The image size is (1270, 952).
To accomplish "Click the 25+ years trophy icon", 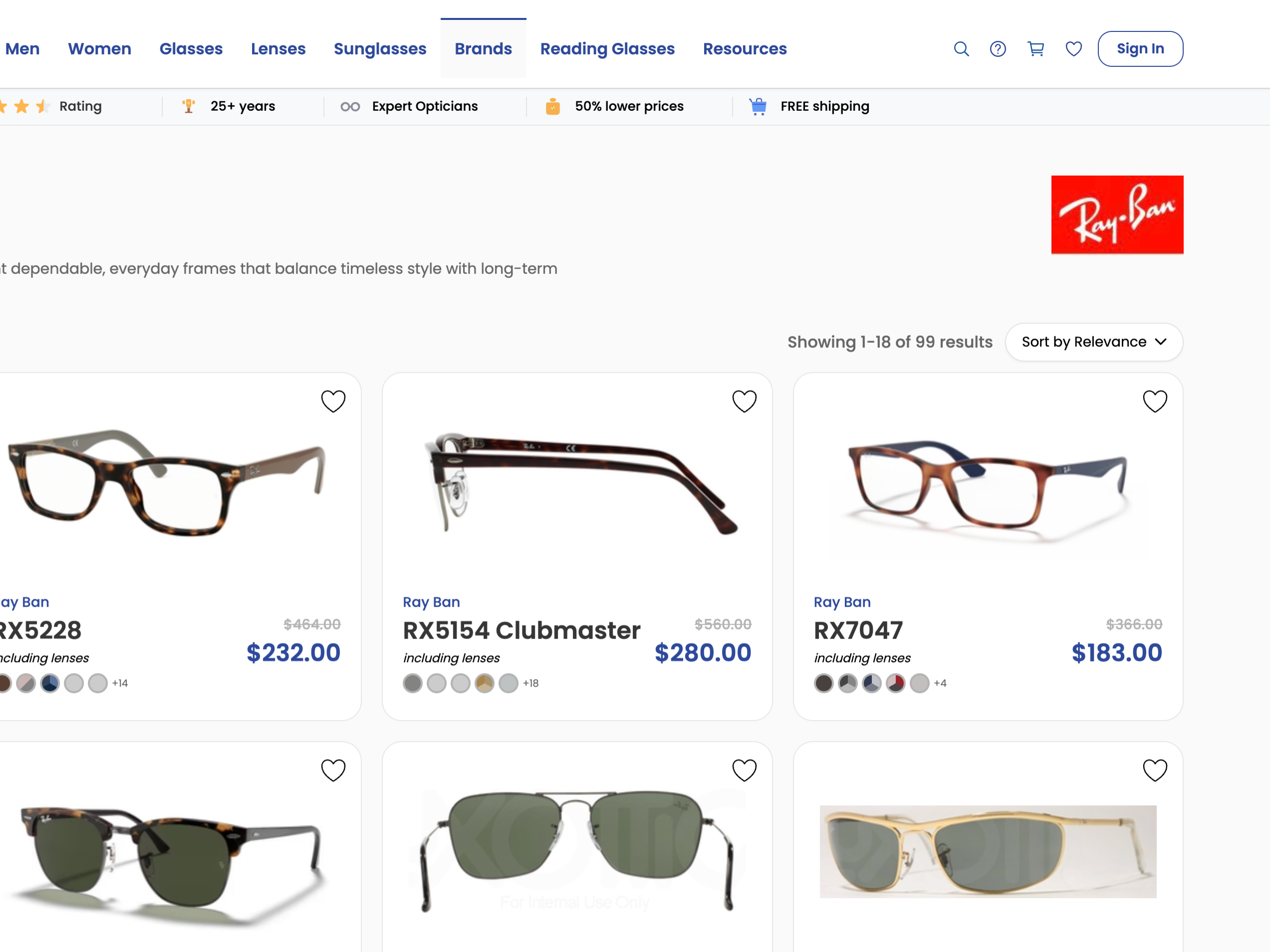I will pyautogui.click(x=188, y=106).
